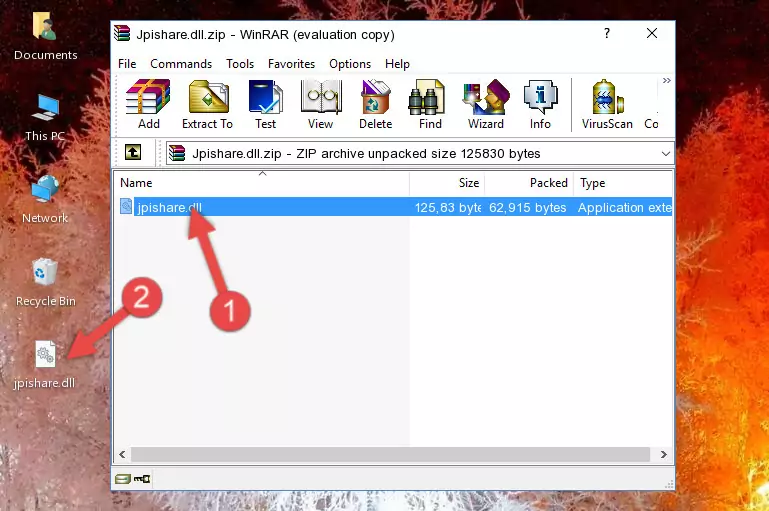
Task: Click the 62,915 bytes packed value
Action: click(528, 207)
